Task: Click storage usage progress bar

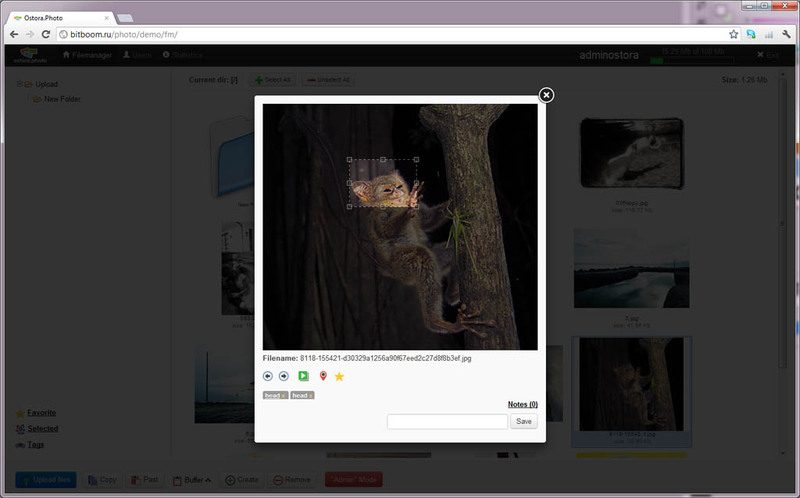Action: point(692,61)
